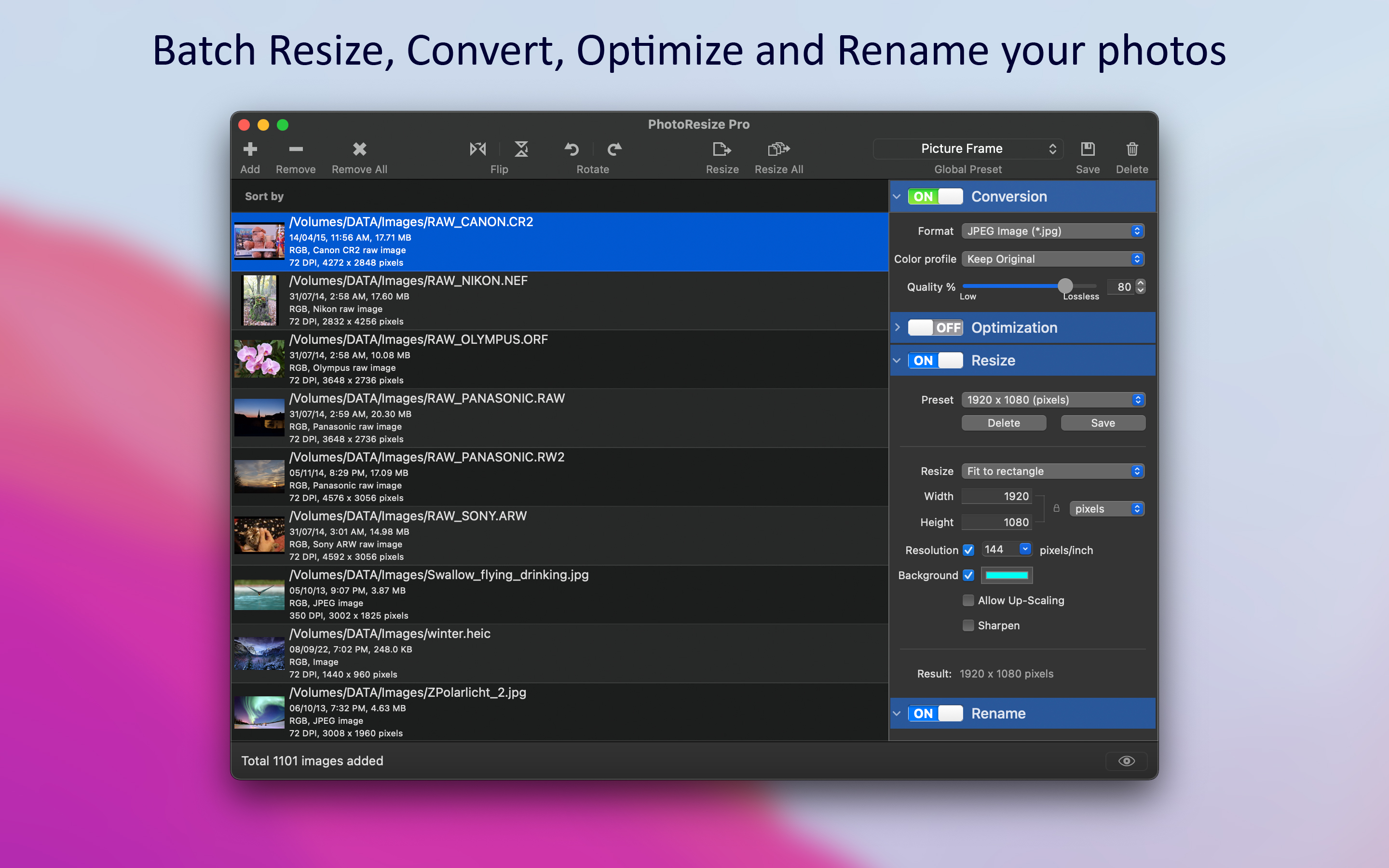The image size is (1389, 868).
Task: Click the Height field showing 1080
Action: (997, 522)
